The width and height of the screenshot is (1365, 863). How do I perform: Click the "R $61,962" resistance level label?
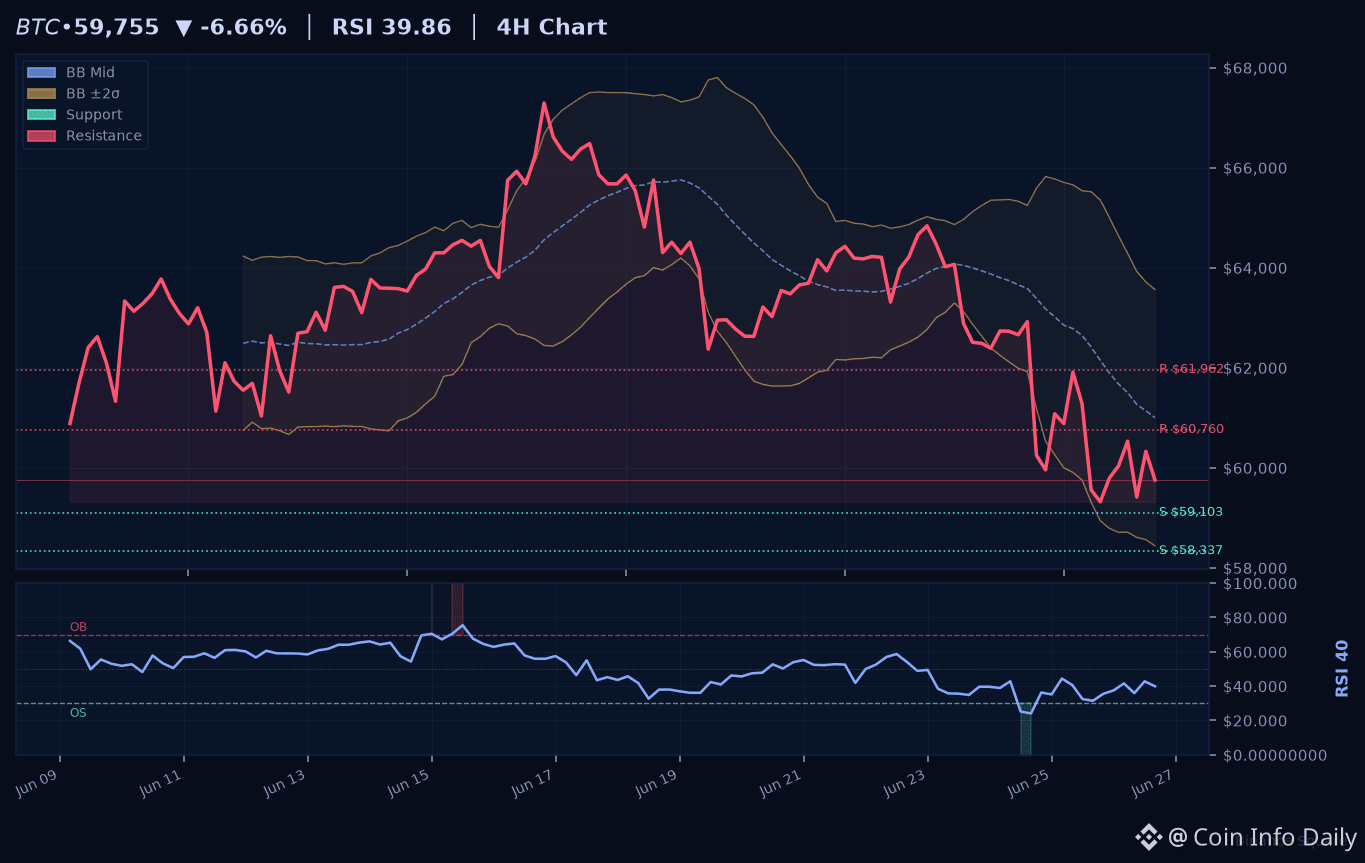point(1191,369)
